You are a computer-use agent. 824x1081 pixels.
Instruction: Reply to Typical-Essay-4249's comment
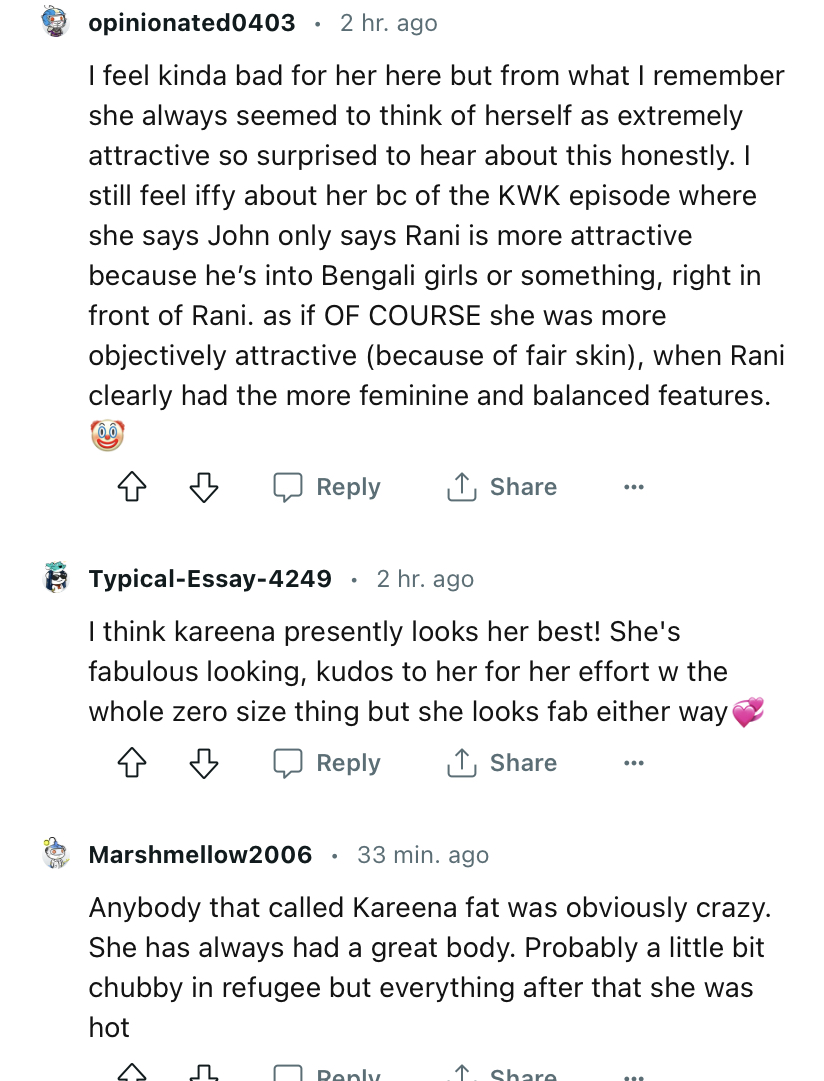(328, 763)
